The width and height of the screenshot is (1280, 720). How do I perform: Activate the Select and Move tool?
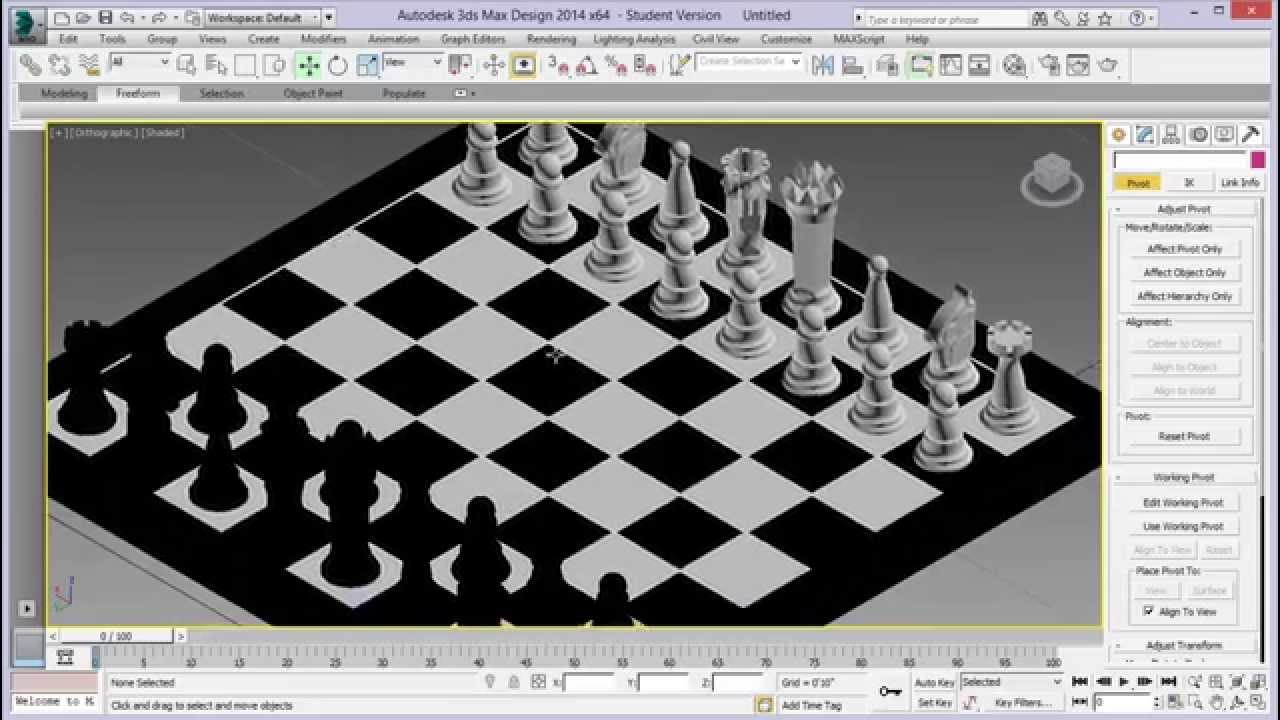click(309, 65)
